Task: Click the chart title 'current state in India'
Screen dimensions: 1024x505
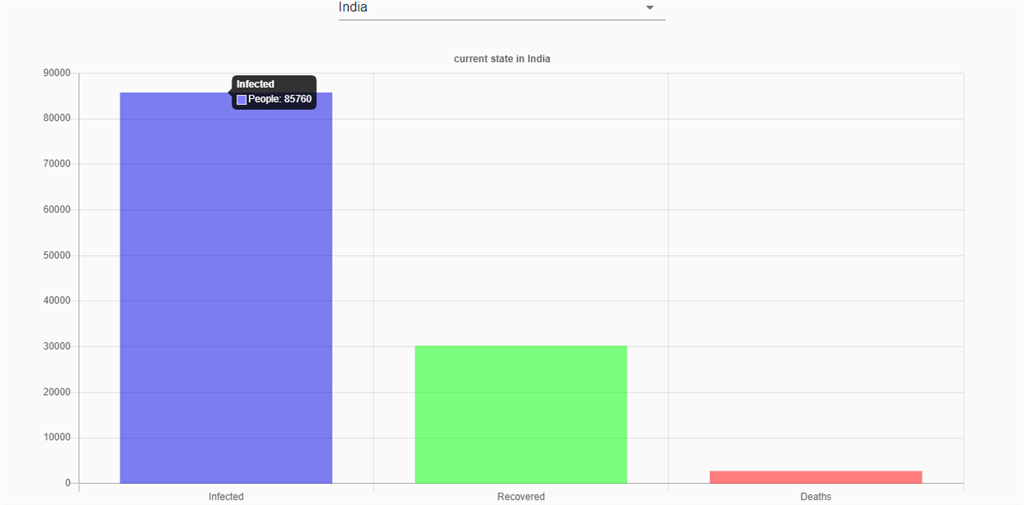Action: (x=502, y=59)
